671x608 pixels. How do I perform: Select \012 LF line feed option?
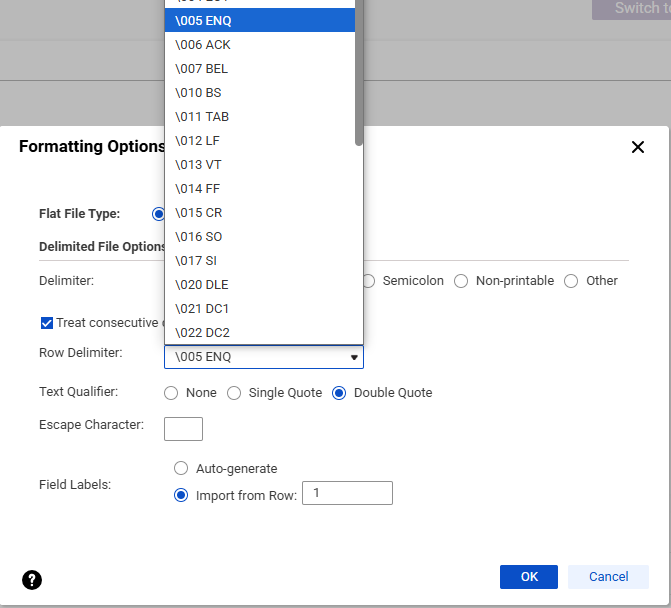(260, 140)
